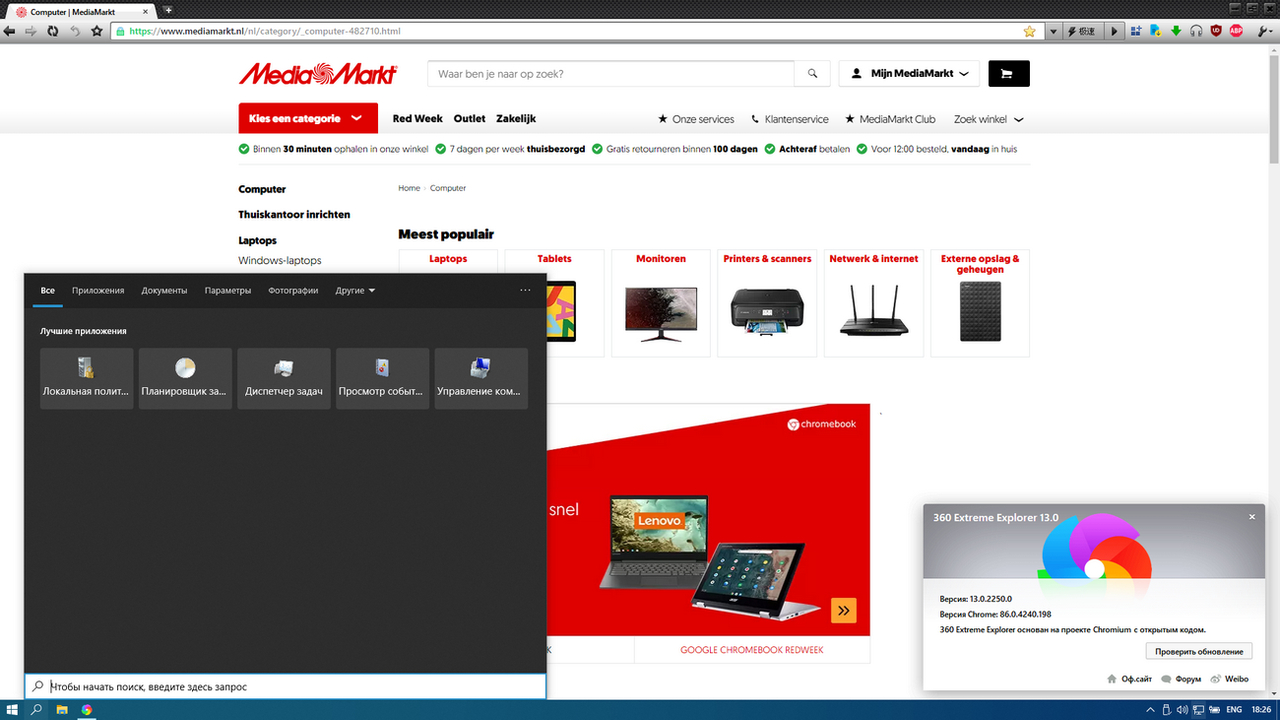Open the Monitoren category thumbnail
The height and width of the screenshot is (720, 1280).
pyautogui.click(x=661, y=303)
